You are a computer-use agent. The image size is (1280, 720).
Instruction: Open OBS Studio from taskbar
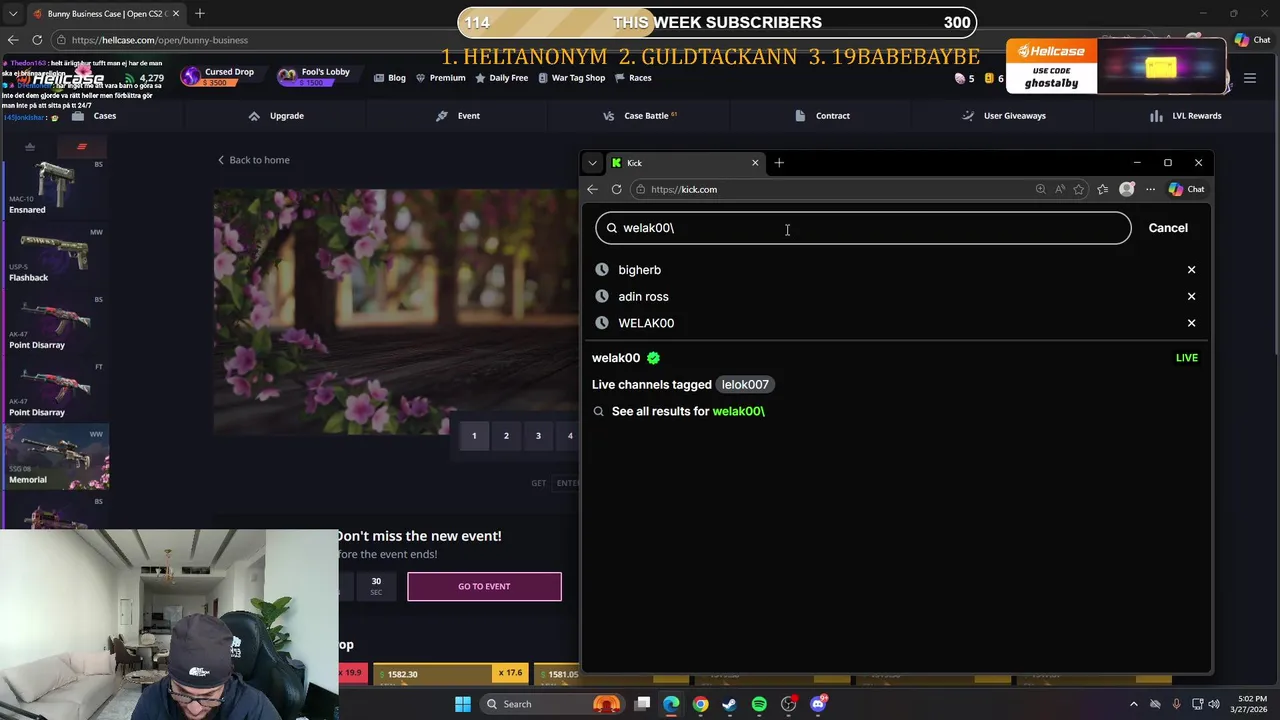[x=789, y=704]
